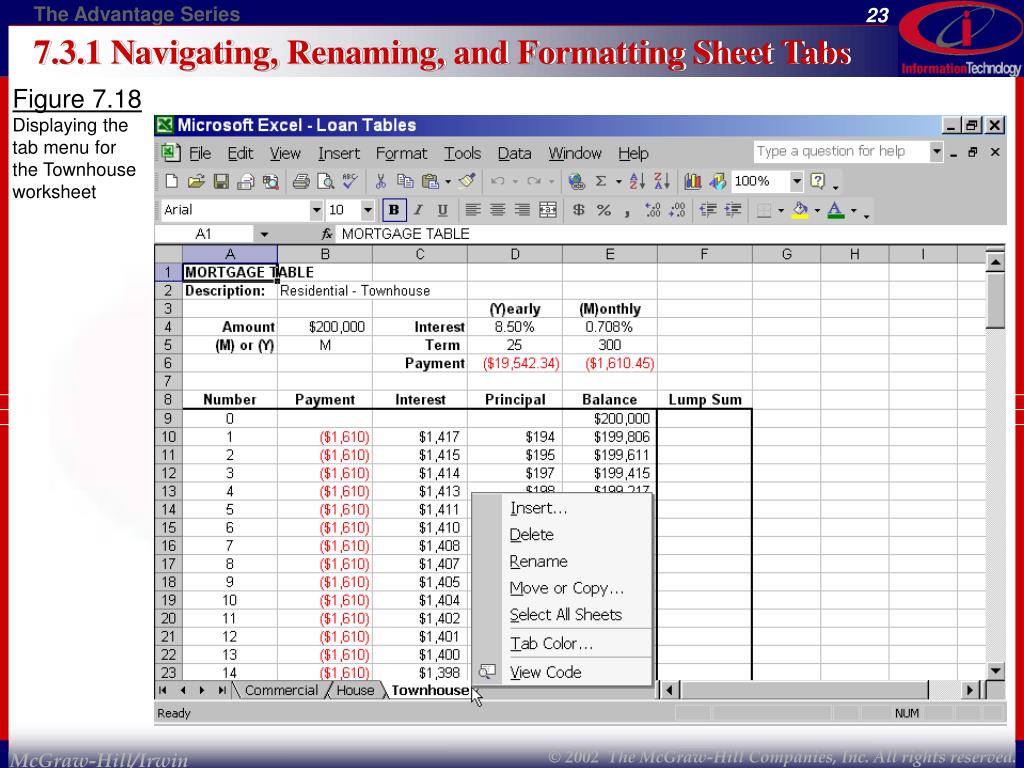1024x768 pixels.
Task: Apply Currency Style dollar icon
Action: (x=579, y=210)
